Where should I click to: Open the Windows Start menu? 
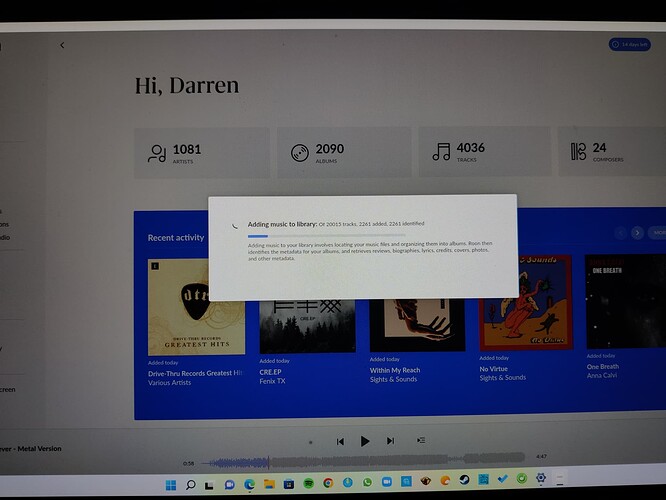(171, 485)
